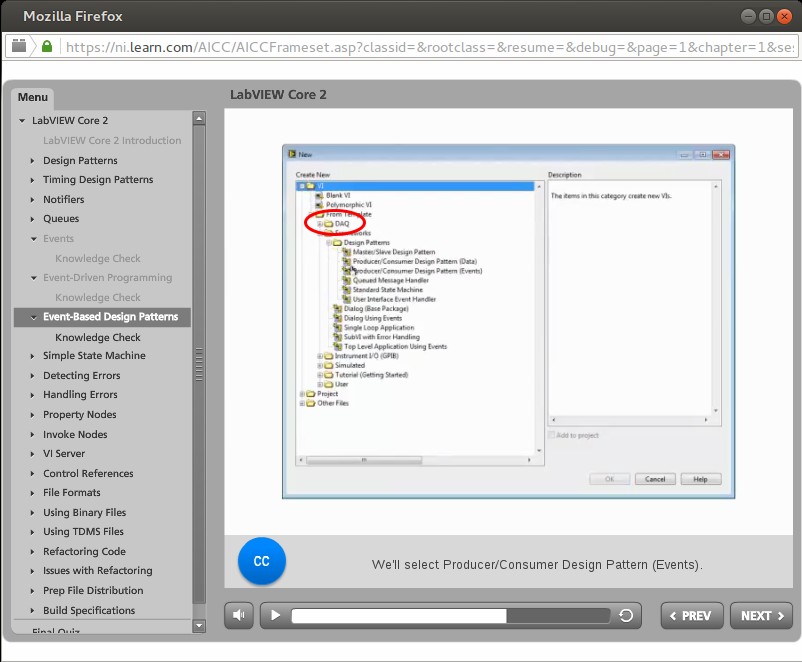The width and height of the screenshot is (802, 662).
Task: Open Knowledge Check under Event-Driven Programming
Action: [x=98, y=297]
